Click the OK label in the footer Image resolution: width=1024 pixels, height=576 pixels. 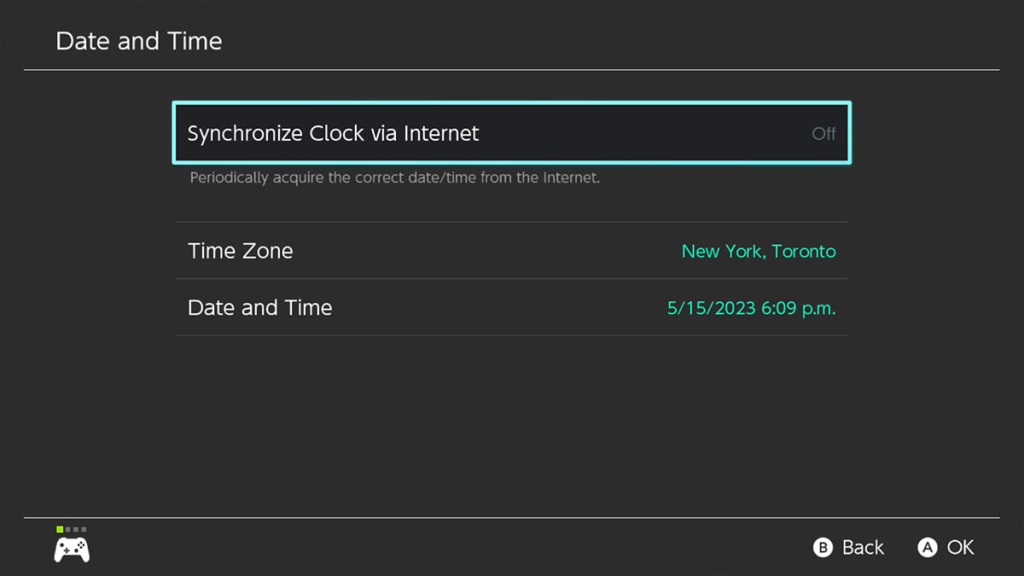(960, 547)
